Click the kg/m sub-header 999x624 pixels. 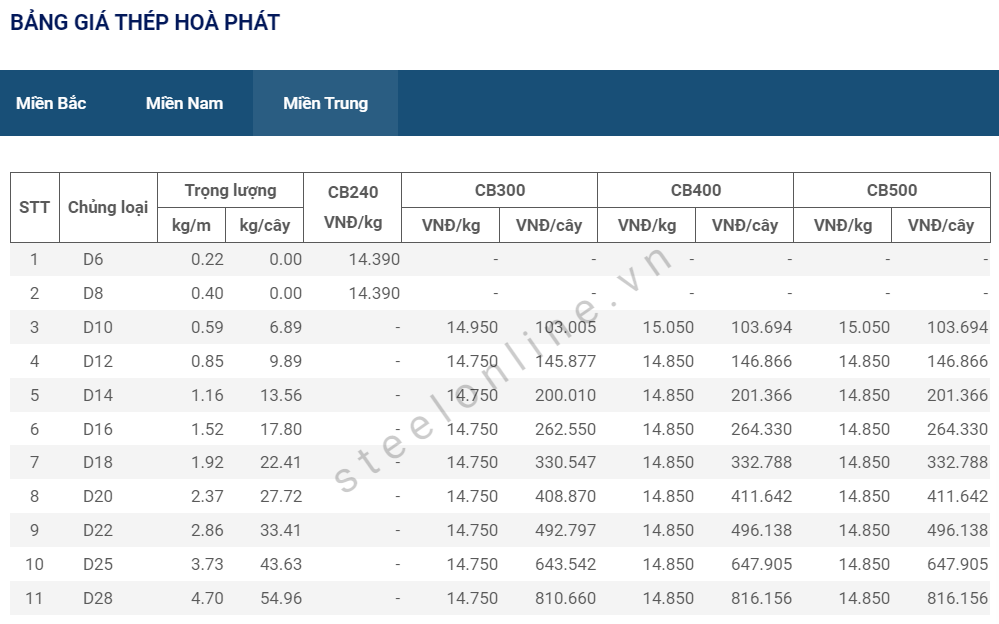tap(192, 225)
